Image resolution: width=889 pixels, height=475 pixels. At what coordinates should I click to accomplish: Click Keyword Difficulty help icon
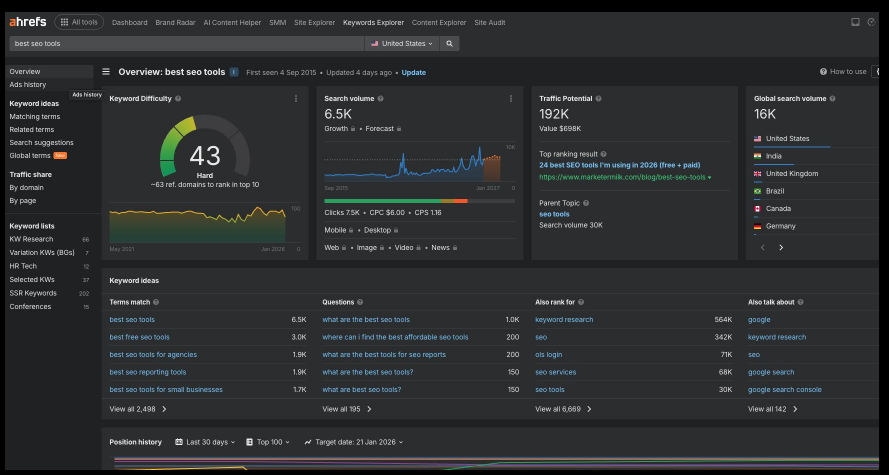(x=178, y=99)
